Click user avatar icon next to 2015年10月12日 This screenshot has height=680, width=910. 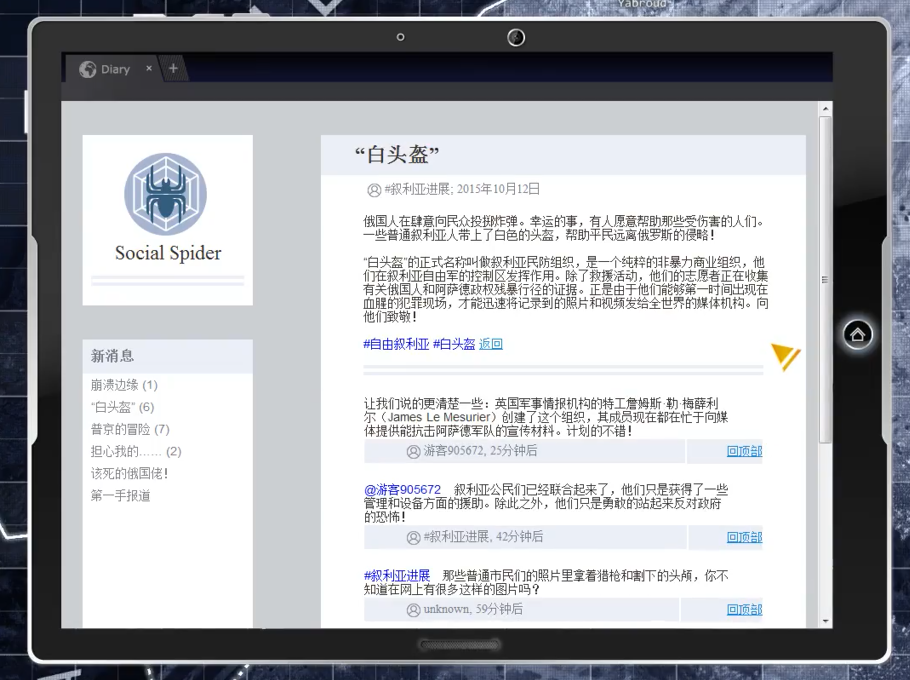pos(374,190)
